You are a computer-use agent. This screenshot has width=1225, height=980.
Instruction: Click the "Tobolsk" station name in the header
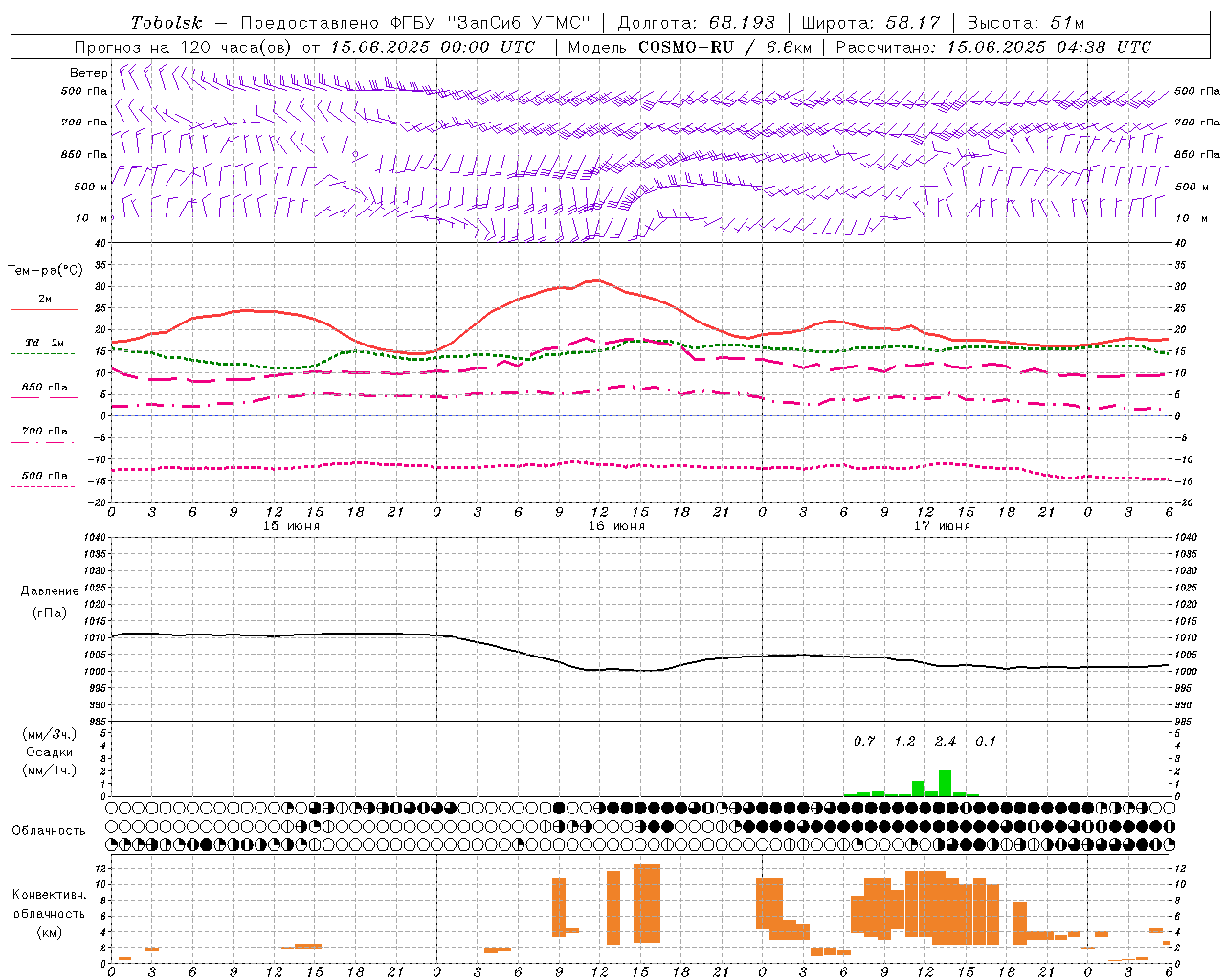point(167,23)
